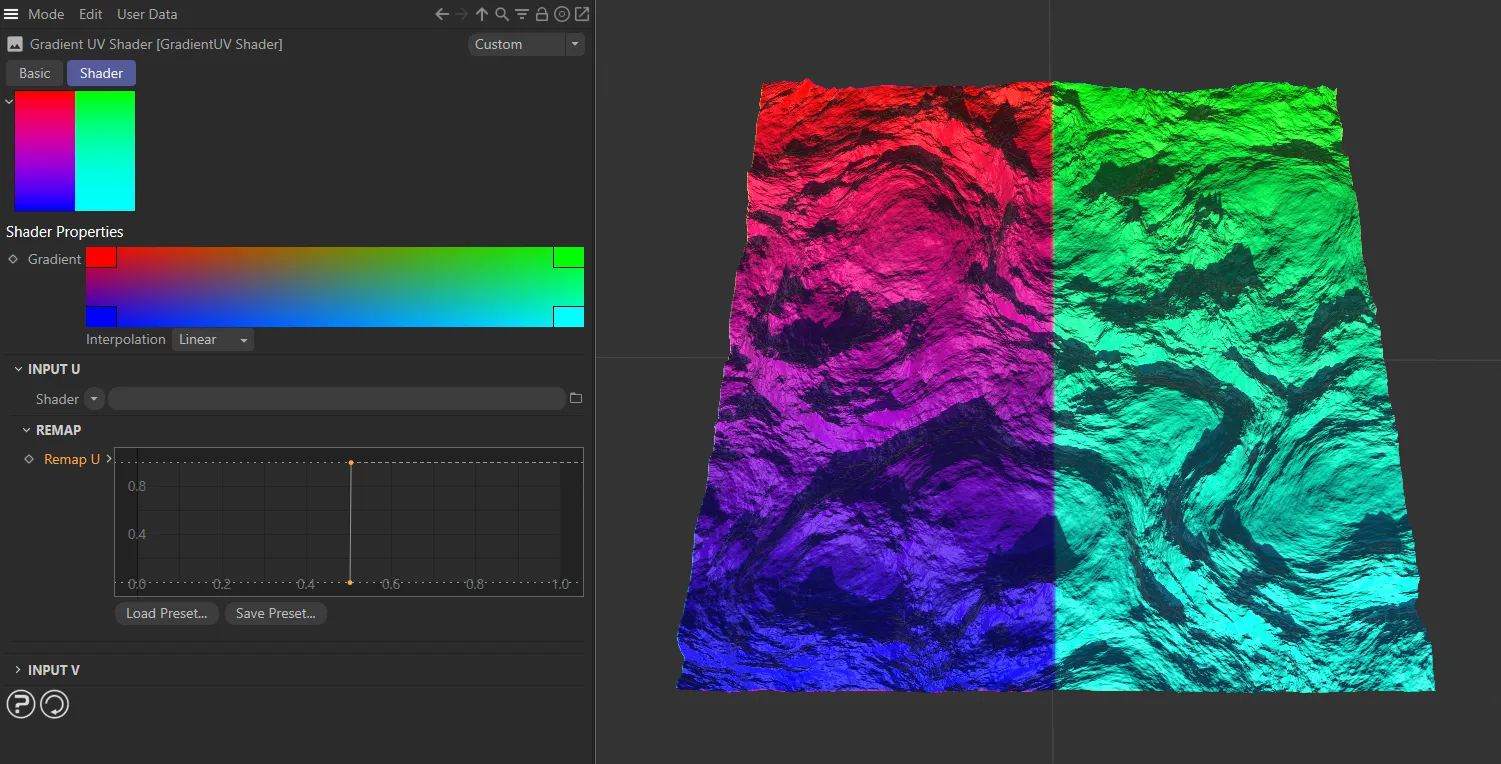Image resolution: width=1501 pixels, height=764 pixels.
Task: Click the filter icon in the attribute toolbar
Action: click(x=521, y=14)
